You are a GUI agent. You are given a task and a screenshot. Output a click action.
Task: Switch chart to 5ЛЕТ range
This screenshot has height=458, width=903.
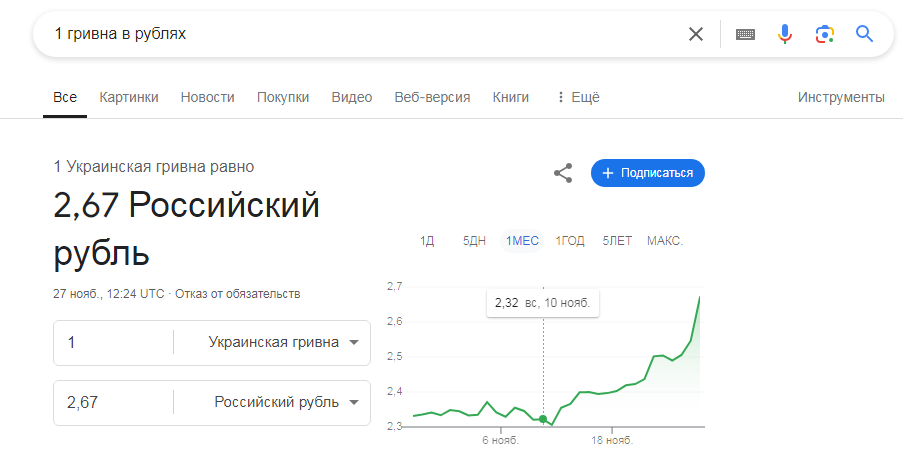pos(617,241)
